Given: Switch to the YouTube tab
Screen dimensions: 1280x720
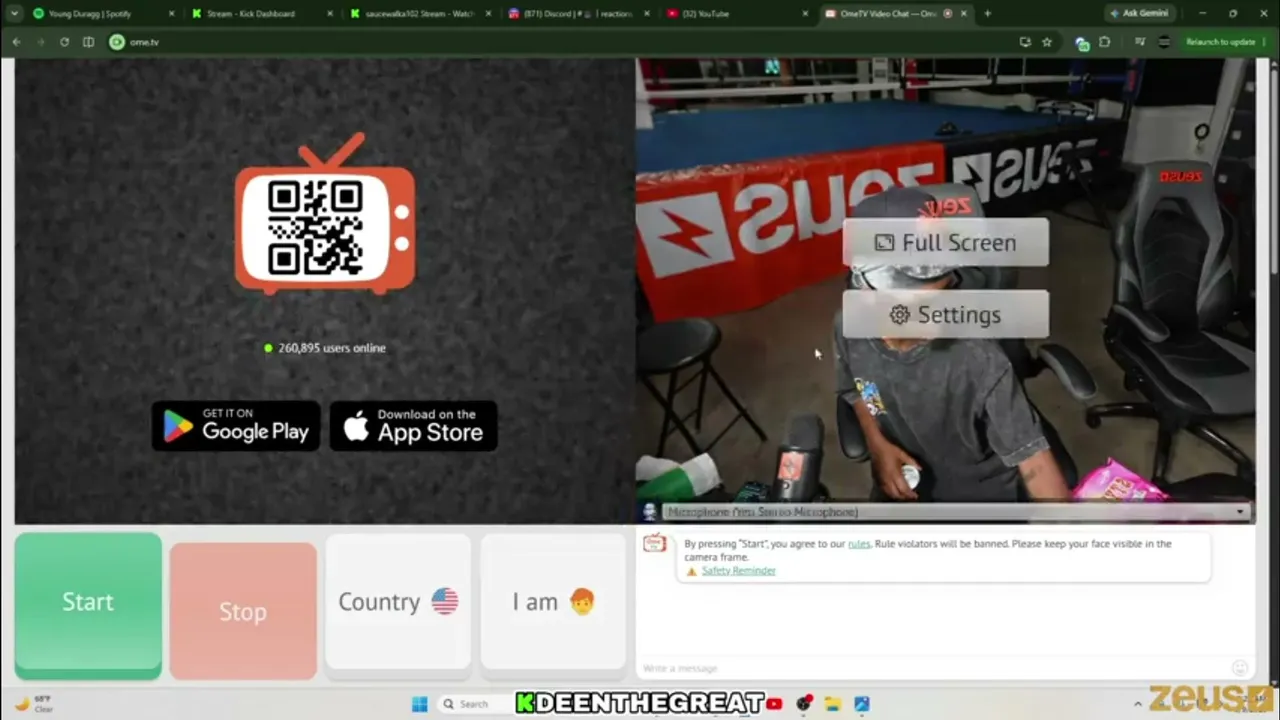Looking at the screenshot, I should point(735,14).
